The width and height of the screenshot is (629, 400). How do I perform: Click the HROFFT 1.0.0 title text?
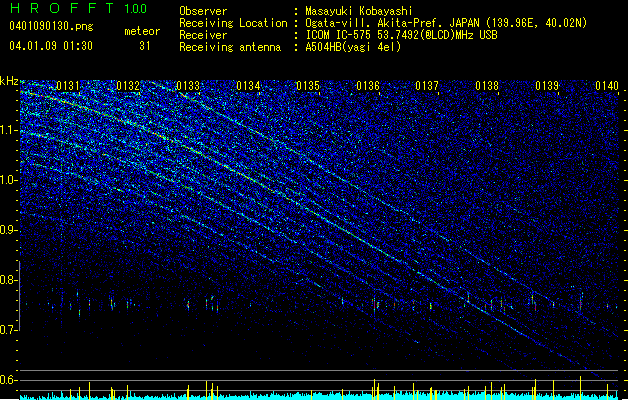pos(78,8)
